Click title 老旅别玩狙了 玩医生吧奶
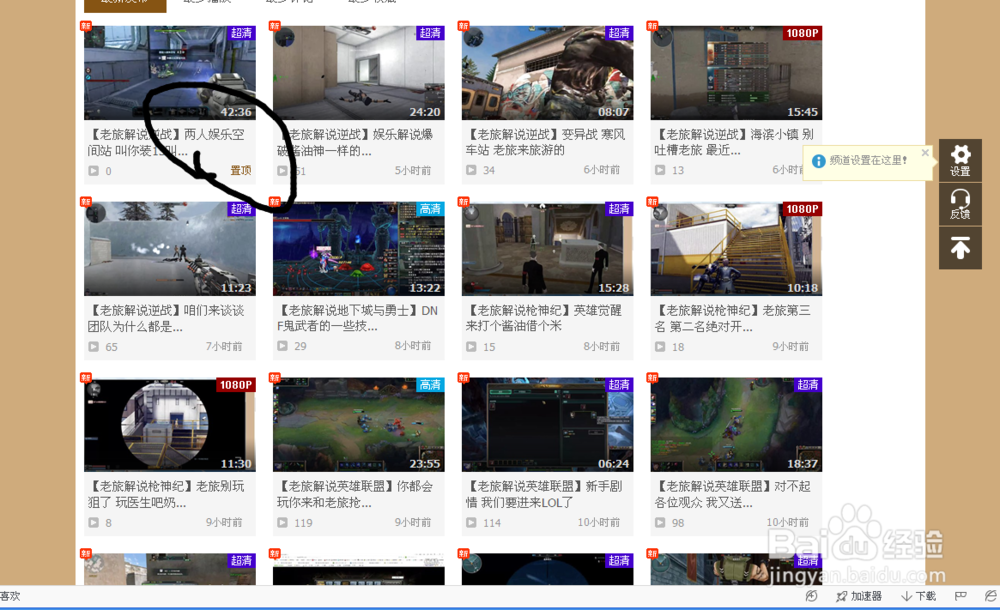 166,495
